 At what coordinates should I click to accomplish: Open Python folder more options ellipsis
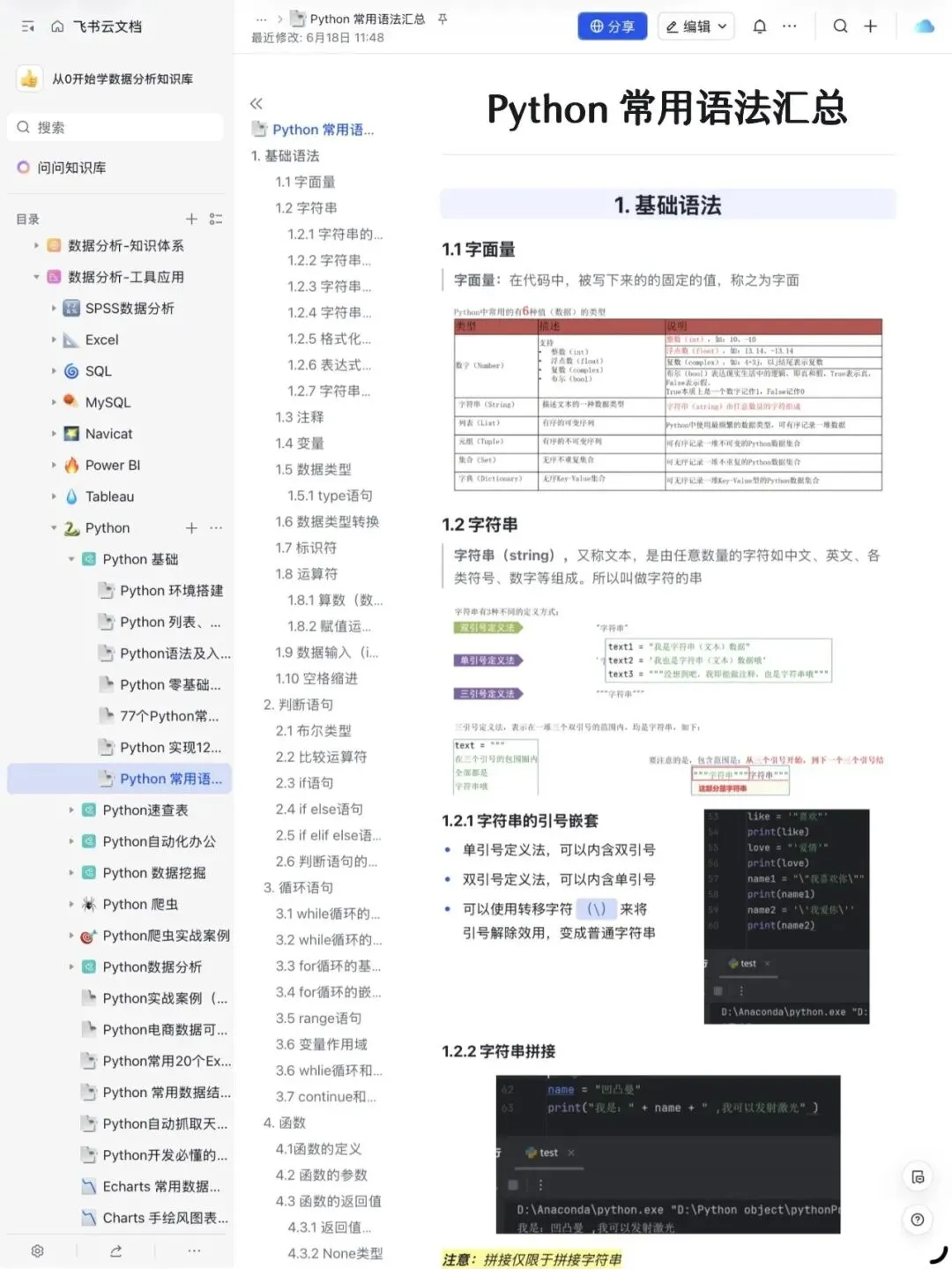coord(216,527)
